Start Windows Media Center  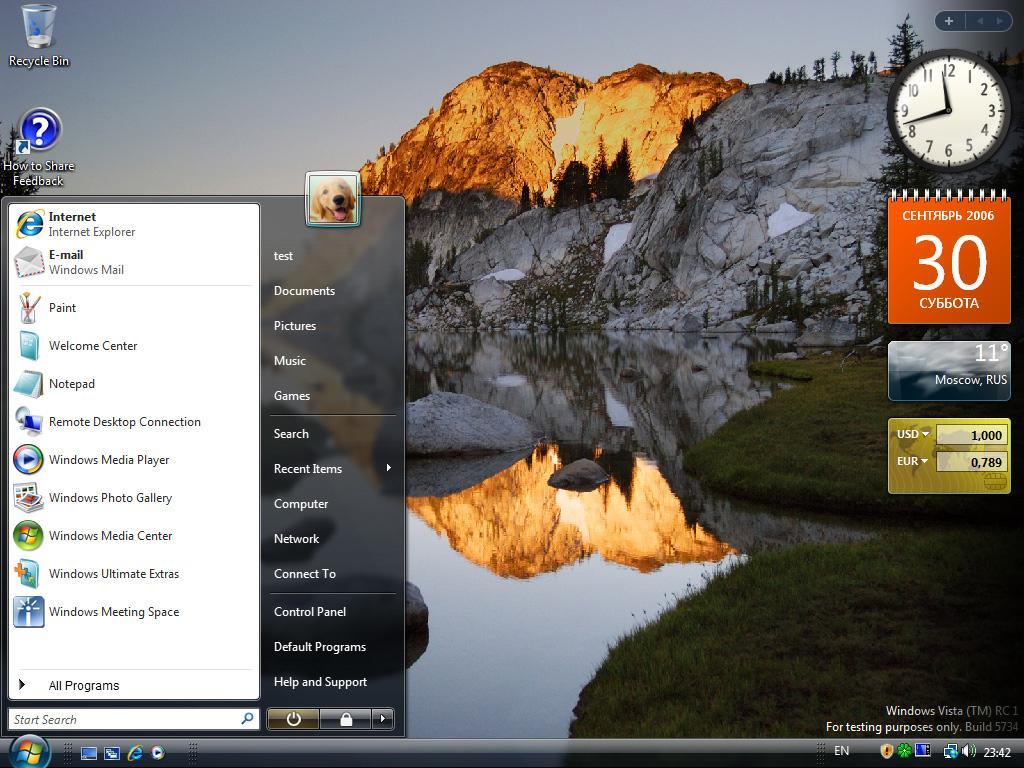tap(110, 536)
